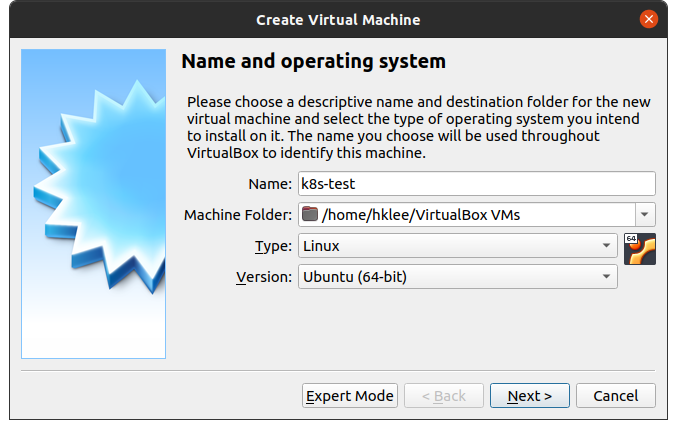Viewport: 677px width, 429px height.
Task: Click the disabled Back button
Action: tap(443, 395)
